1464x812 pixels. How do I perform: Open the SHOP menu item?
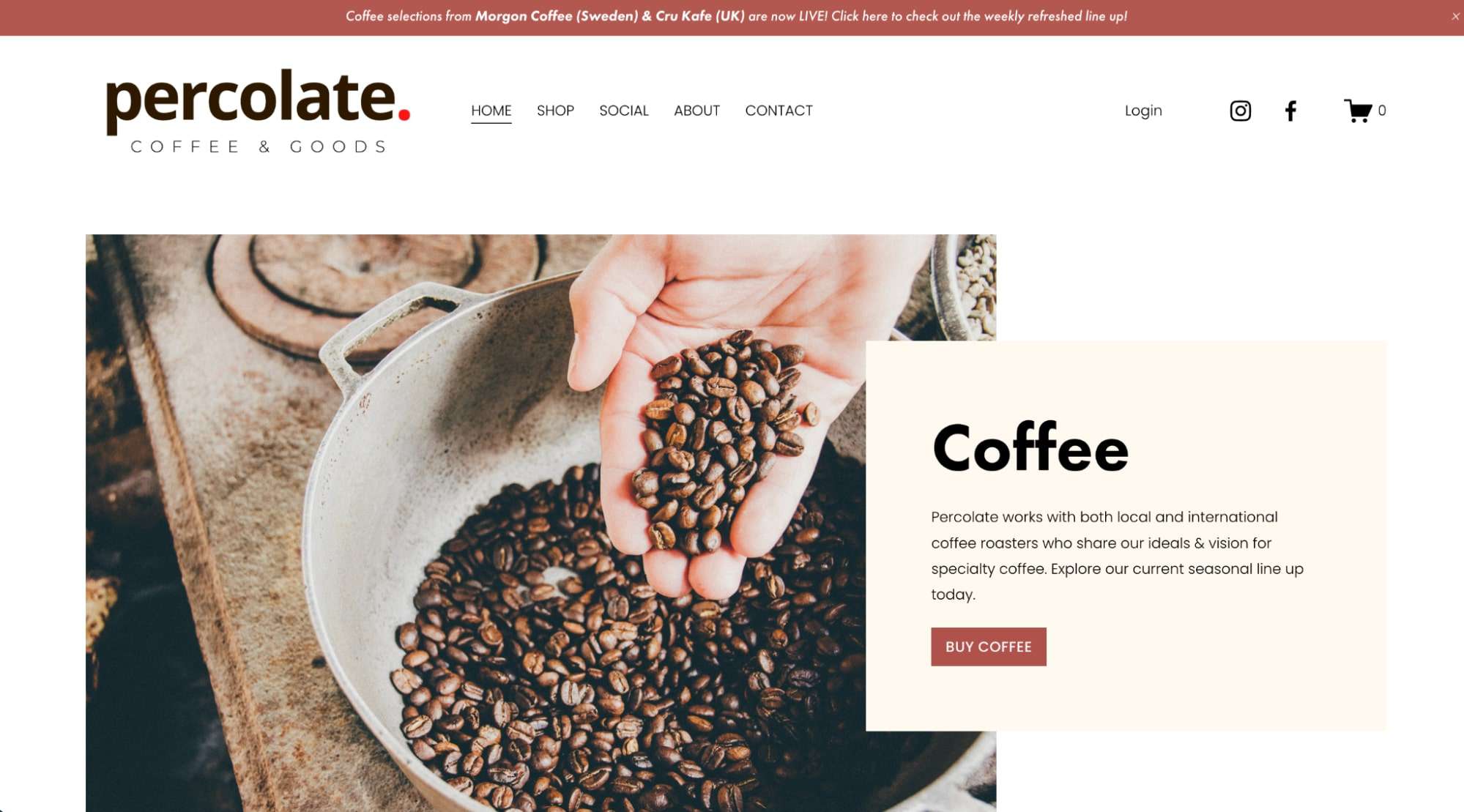(x=555, y=111)
